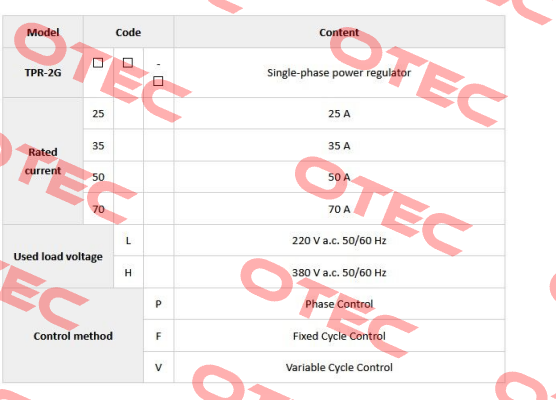Select the rated current code 25

click(98, 114)
